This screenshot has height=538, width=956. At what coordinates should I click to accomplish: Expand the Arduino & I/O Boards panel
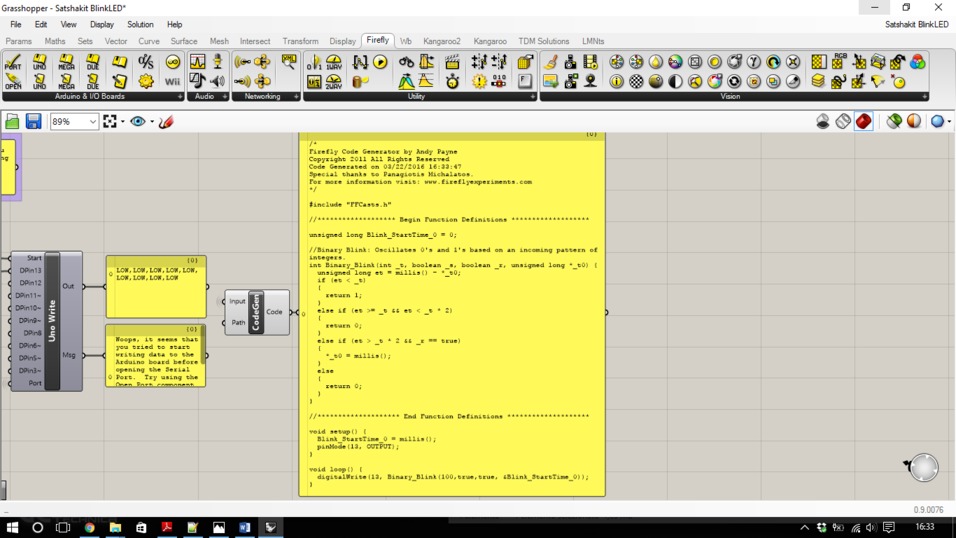pyautogui.click(x=180, y=96)
